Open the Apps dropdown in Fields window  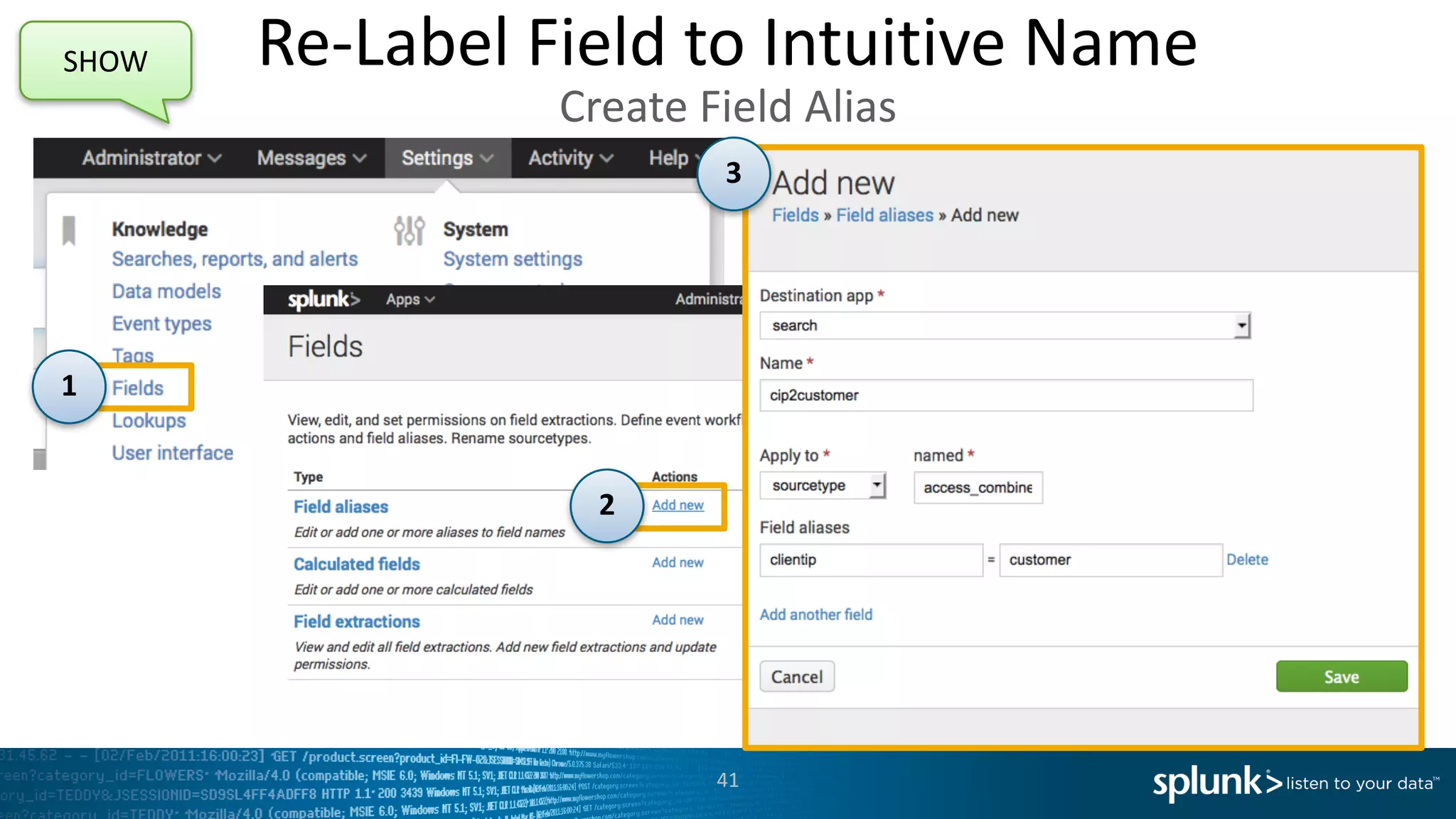click(410, 299)
